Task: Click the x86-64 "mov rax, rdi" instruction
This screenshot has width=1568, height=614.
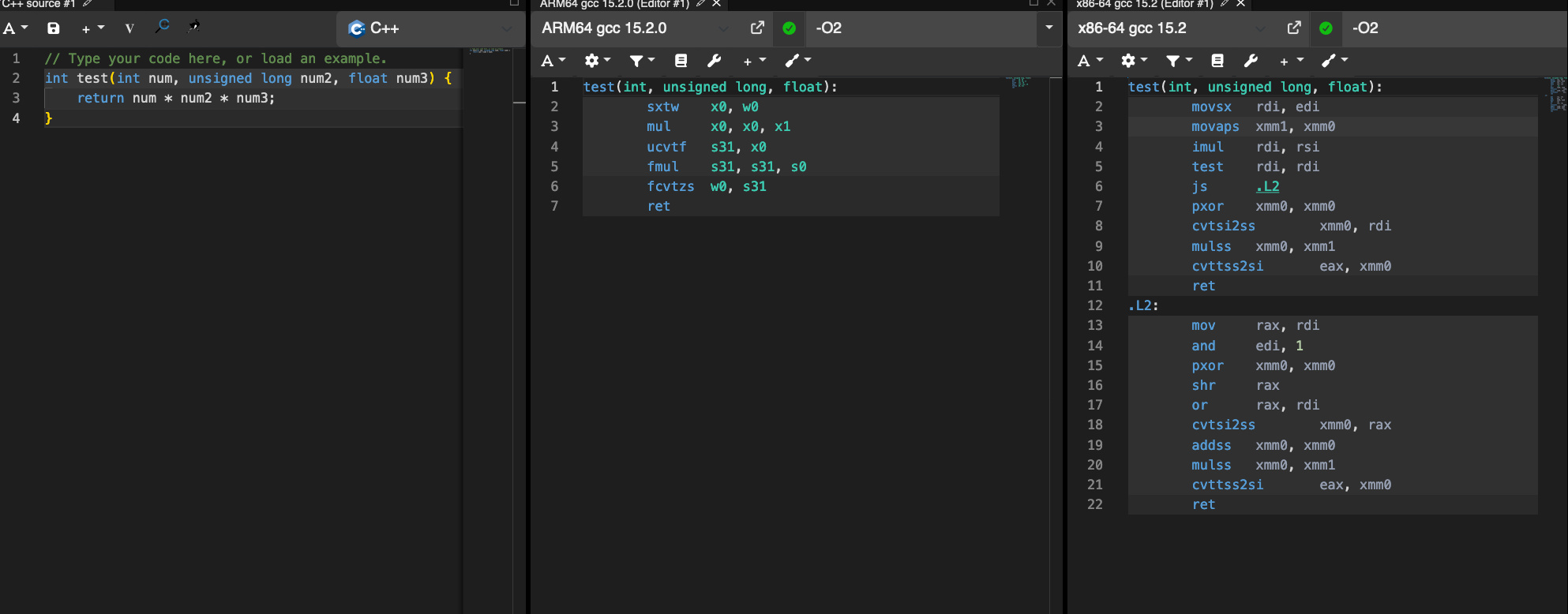Action: (1255, 325)
